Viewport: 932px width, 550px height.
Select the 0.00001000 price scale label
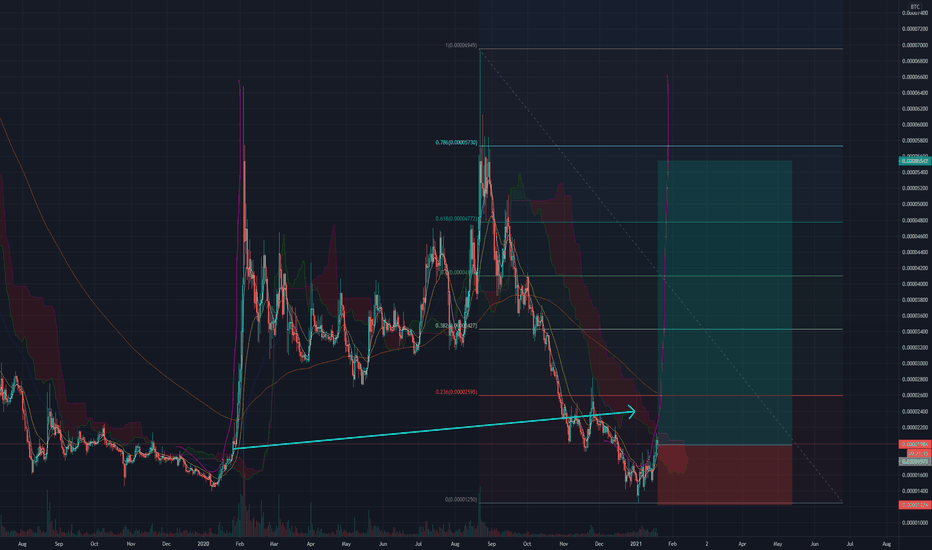(915, 523)
